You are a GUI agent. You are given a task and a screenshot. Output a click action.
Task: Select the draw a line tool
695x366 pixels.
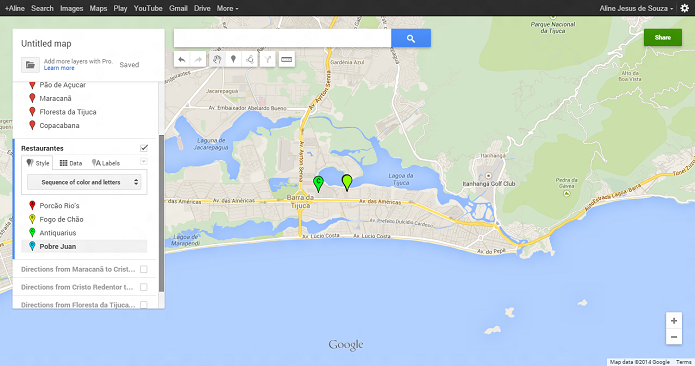tap(250, 59)
